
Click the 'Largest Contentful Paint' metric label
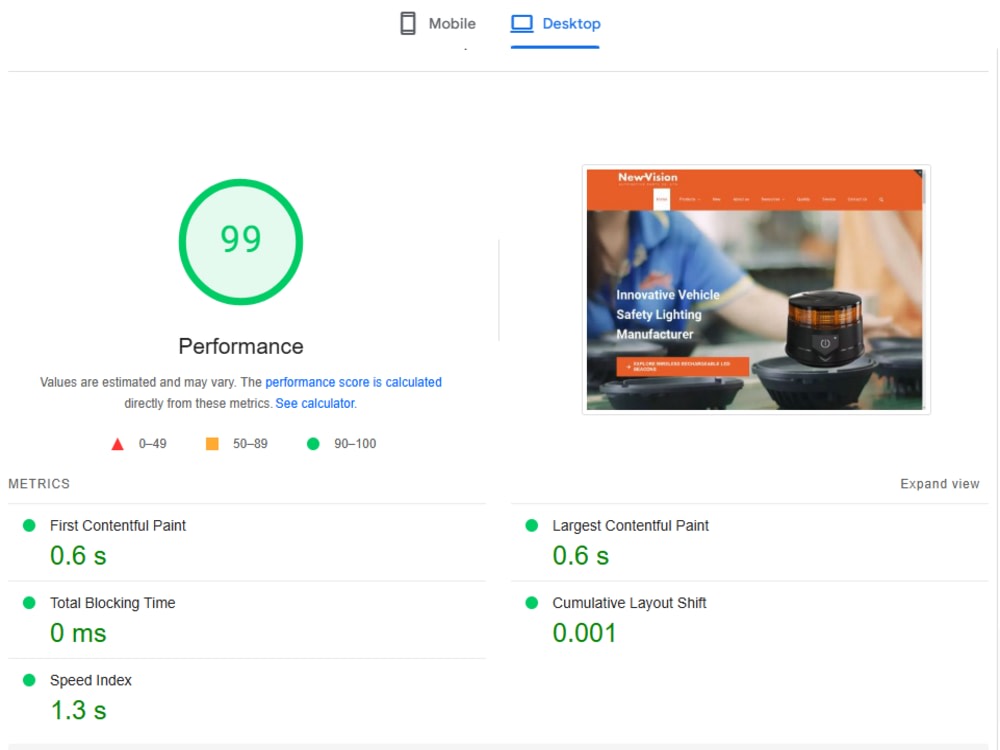pos(630,526)
